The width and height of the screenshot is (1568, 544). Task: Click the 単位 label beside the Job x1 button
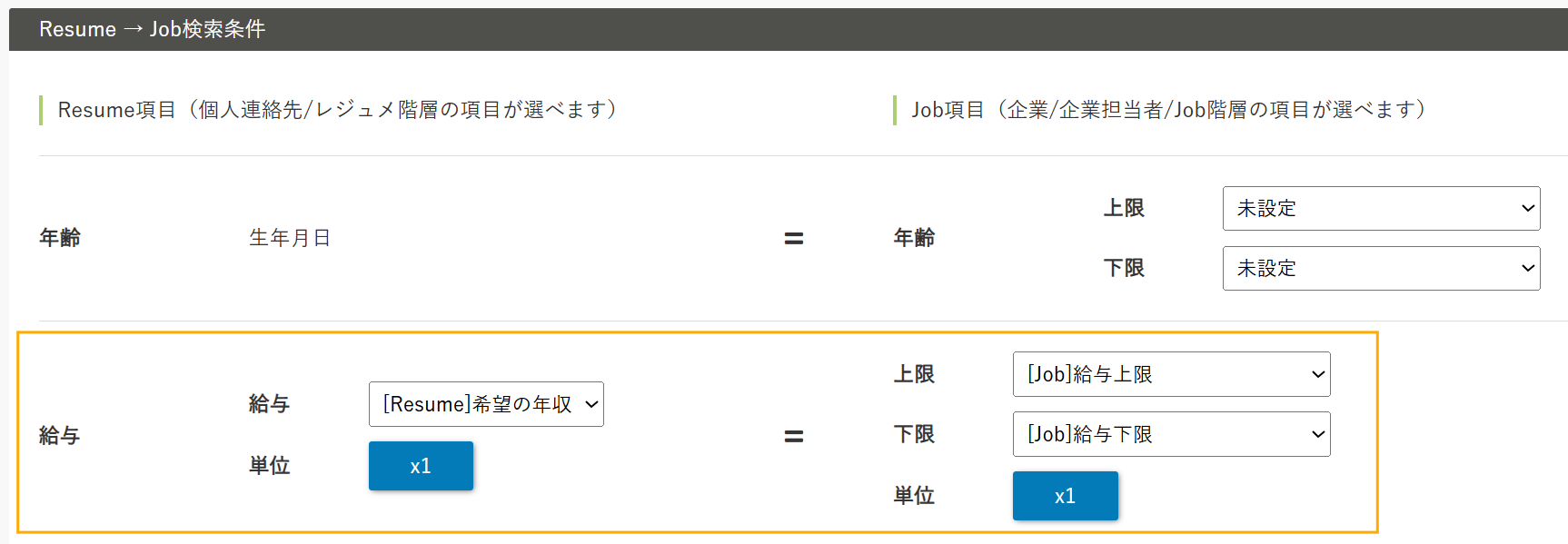[914, 496]
